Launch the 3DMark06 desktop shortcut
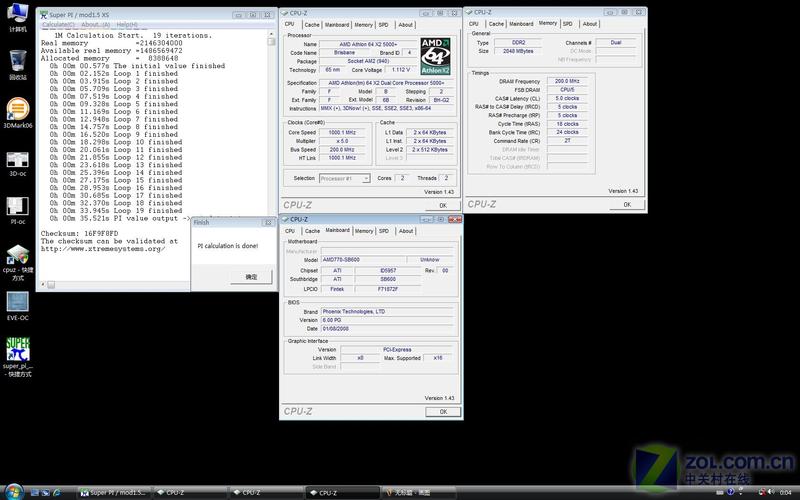This screenshot has height=500, width=800. click(18, 113)
